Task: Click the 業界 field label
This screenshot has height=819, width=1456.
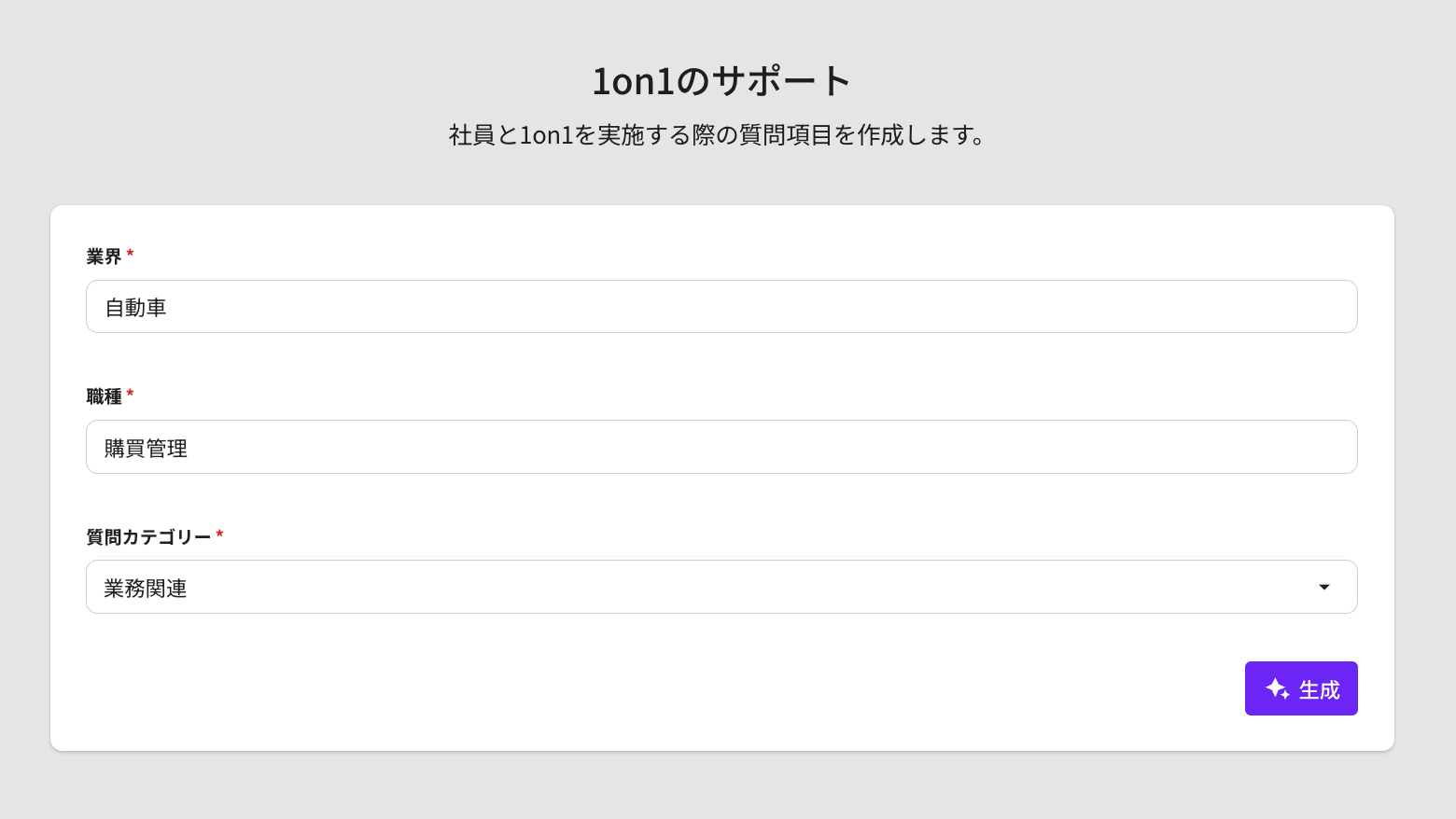Action: (104, 257)
